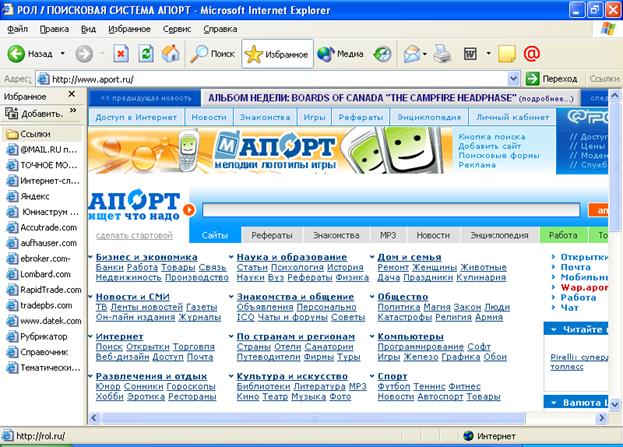Click orange arrow icon beside Апорт logo
623x447 pixels.
coord(189,210)
